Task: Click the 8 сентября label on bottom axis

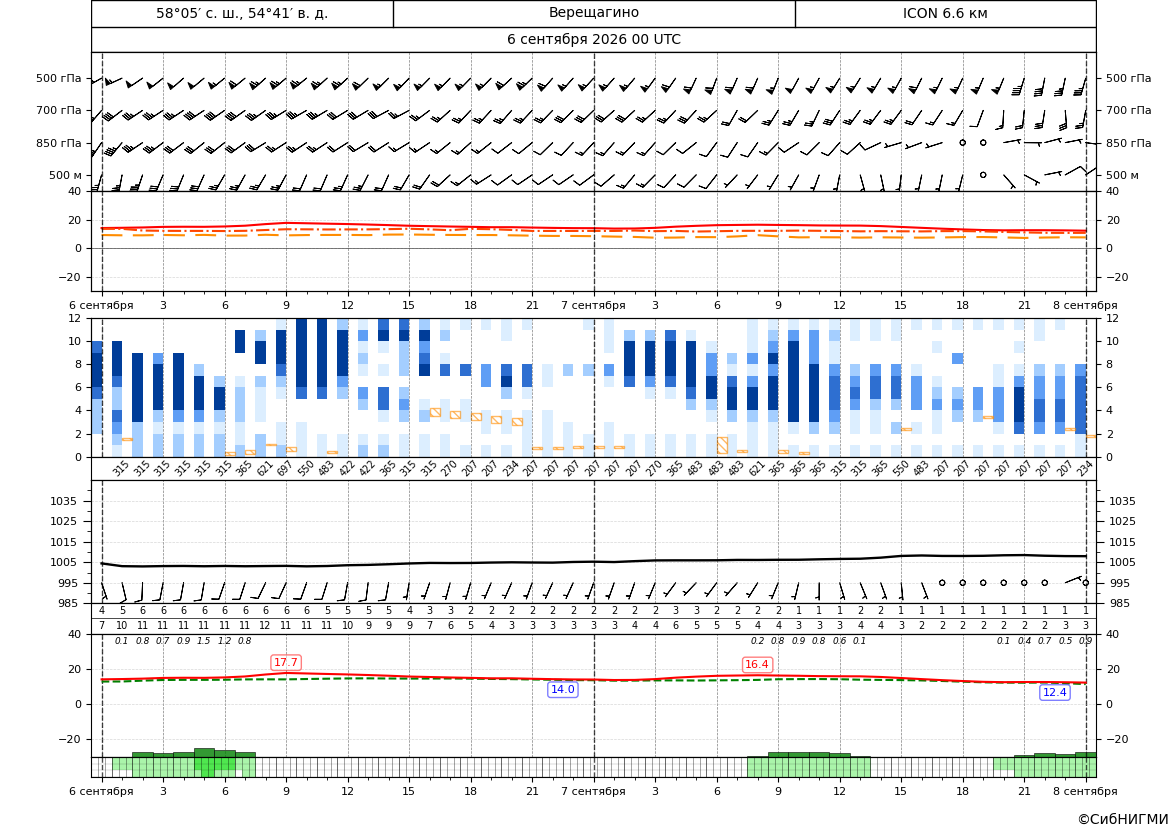Action: pos(1085,790)
